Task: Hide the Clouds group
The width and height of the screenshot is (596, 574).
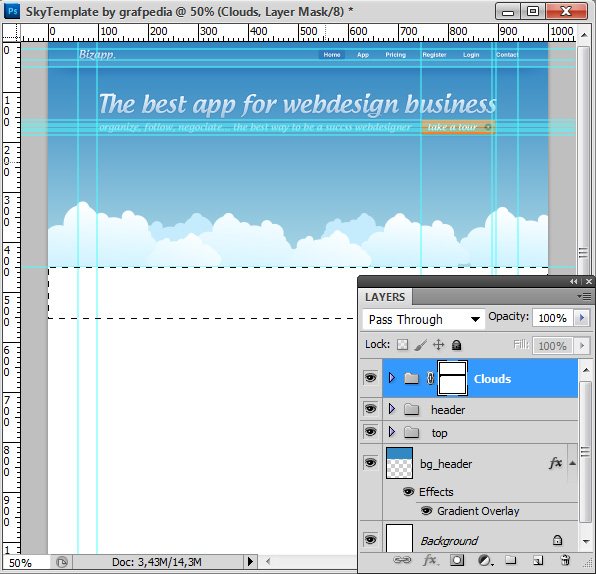Action: pos(371,378)
